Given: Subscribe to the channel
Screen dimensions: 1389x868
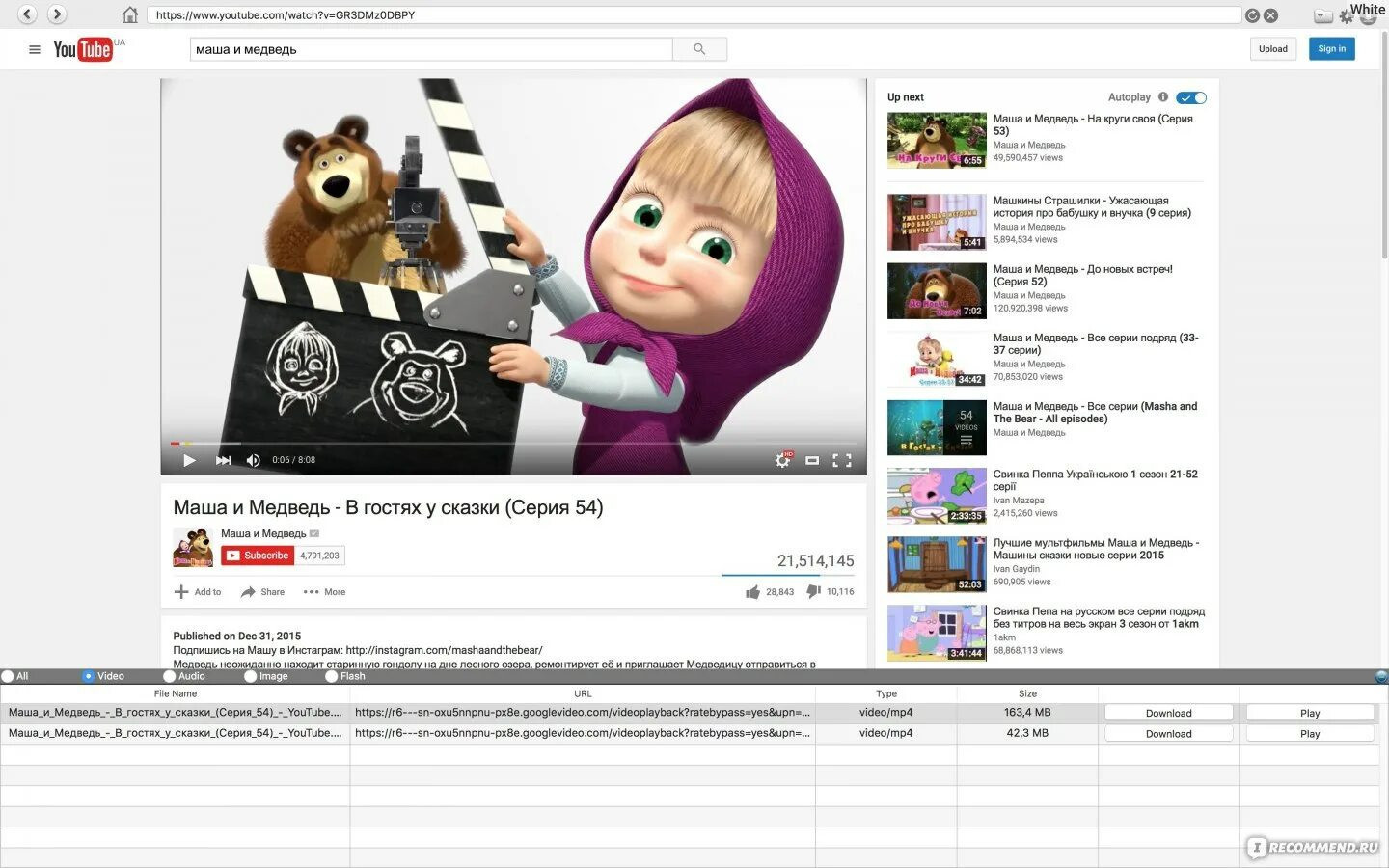Looking at the screenshot, I should click(x=258, y=556).
